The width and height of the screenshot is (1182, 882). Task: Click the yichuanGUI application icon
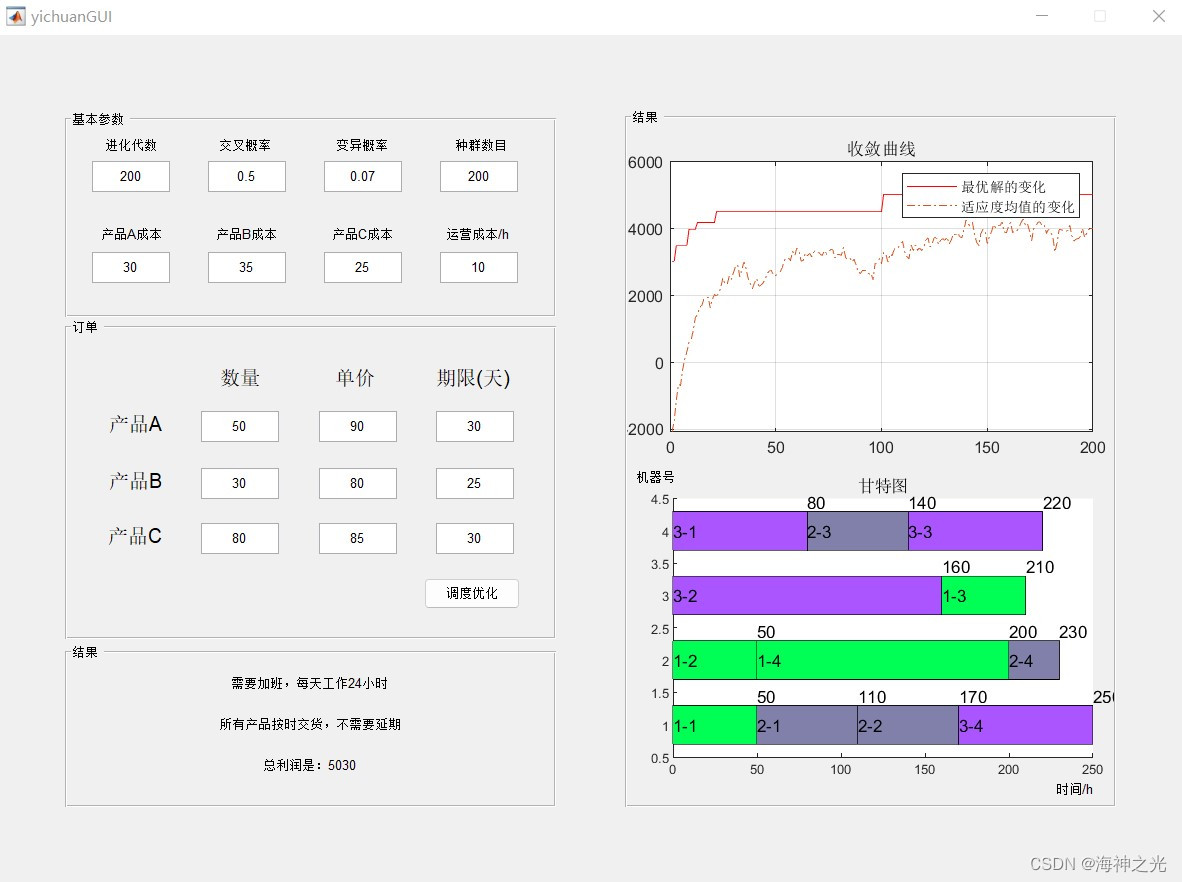coord(15,16)
